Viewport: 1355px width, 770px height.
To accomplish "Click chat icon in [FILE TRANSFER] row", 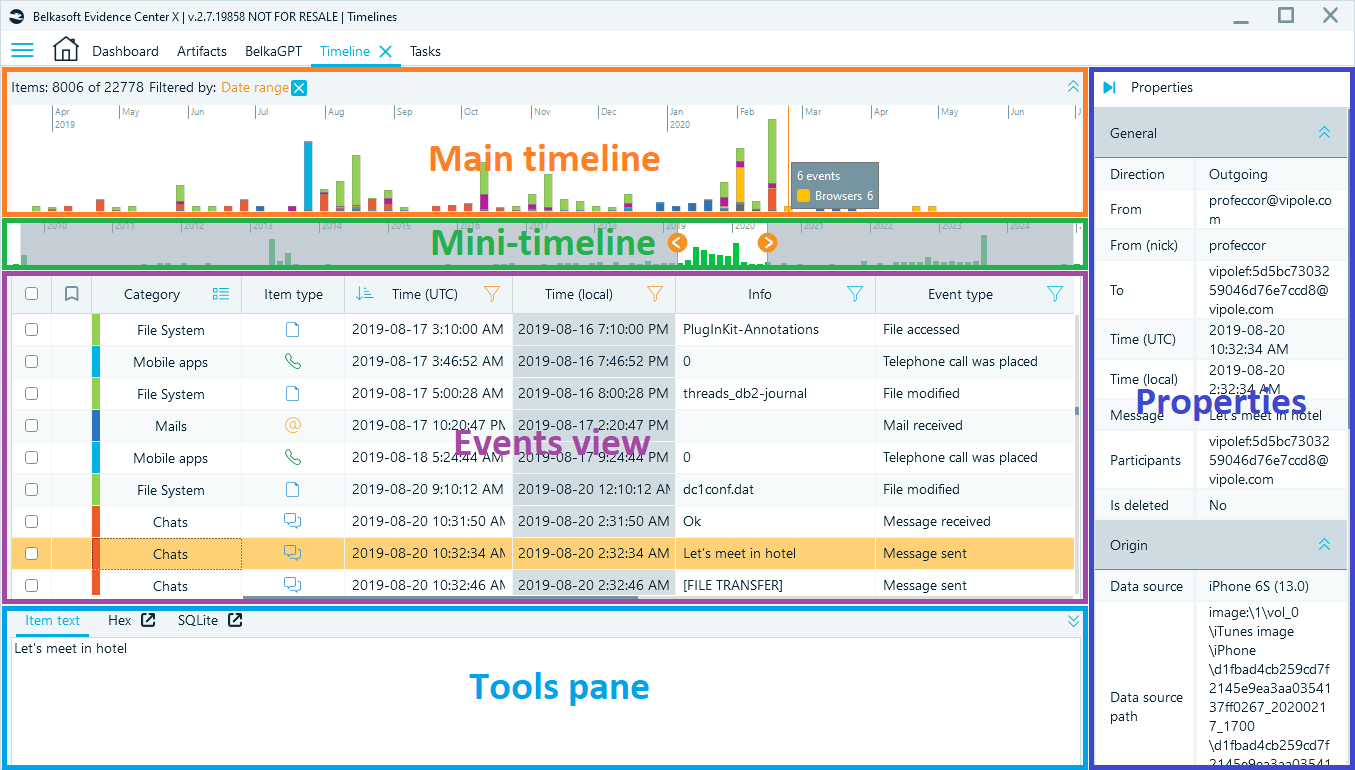I will coord(293,586).
